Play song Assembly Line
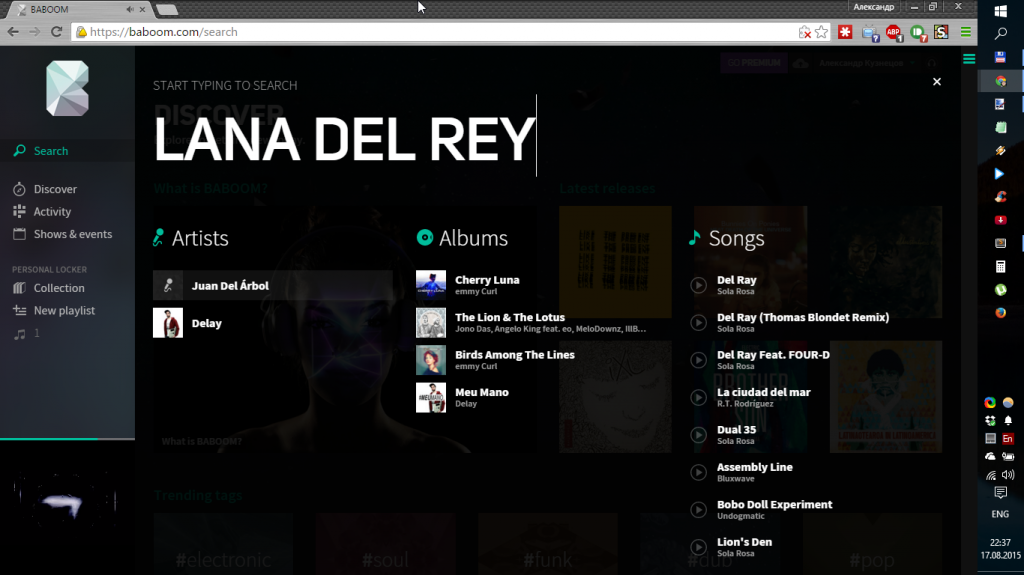Viewport: 1024px width, 575px height. 698,472
